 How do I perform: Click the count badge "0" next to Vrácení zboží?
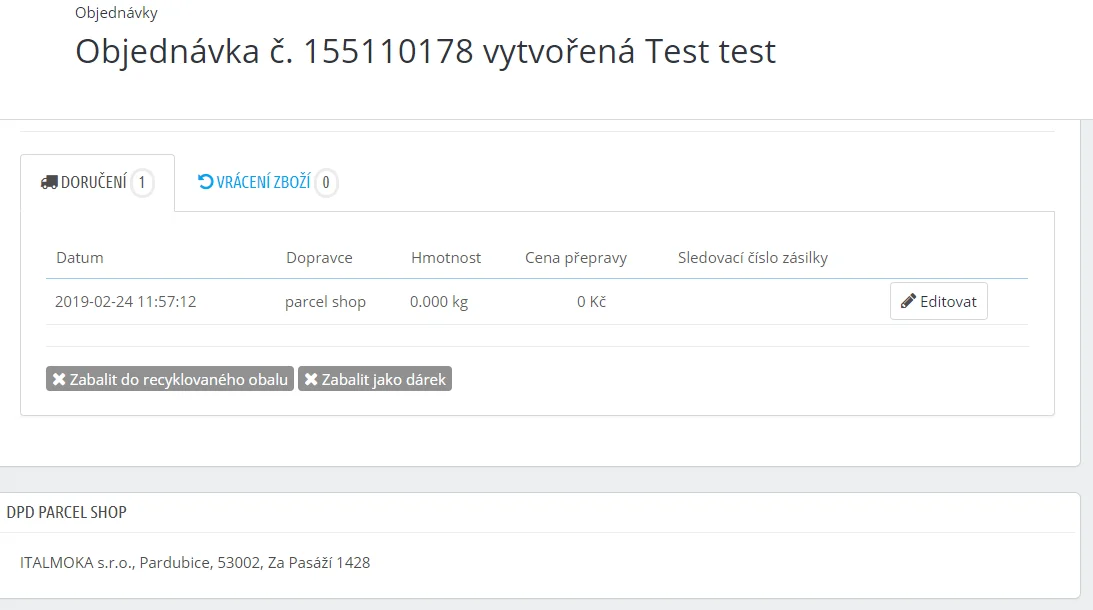(x=326, y=183)
